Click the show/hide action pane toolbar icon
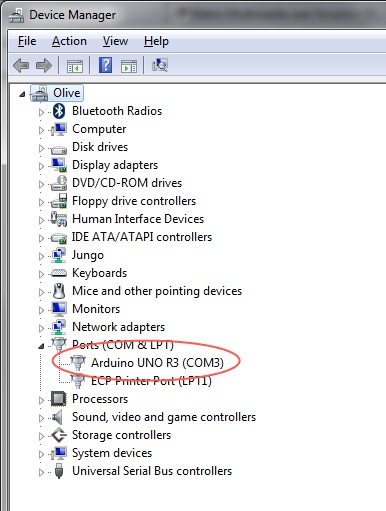The height and width of the screenshot is (511, 386). [129, 66]
